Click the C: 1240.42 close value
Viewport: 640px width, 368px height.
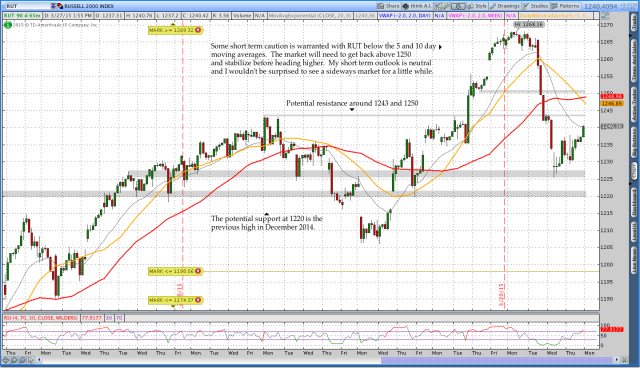(x=197, y=16)
